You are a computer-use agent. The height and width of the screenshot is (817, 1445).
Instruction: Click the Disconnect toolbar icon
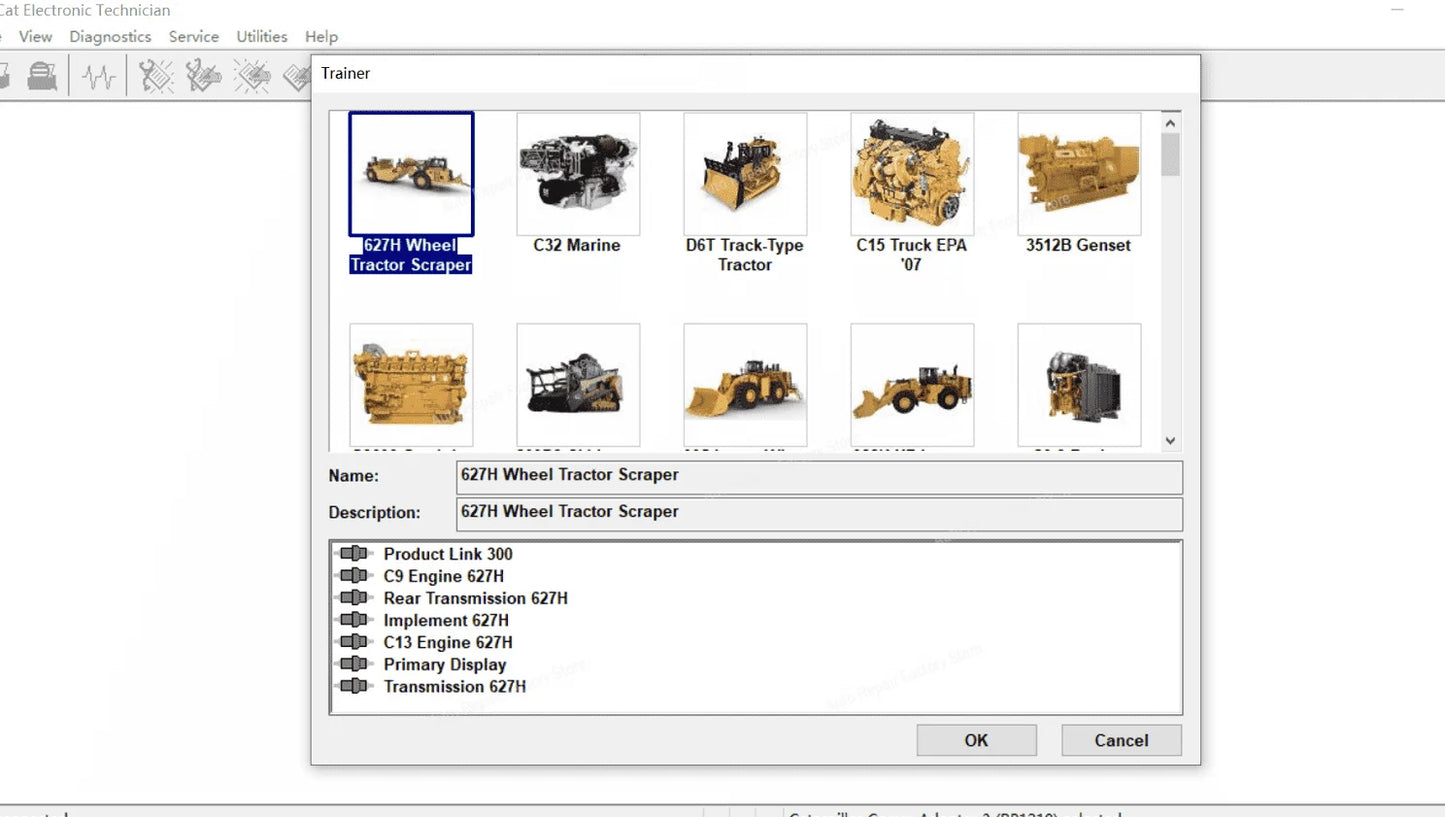[x=40, y=75]
